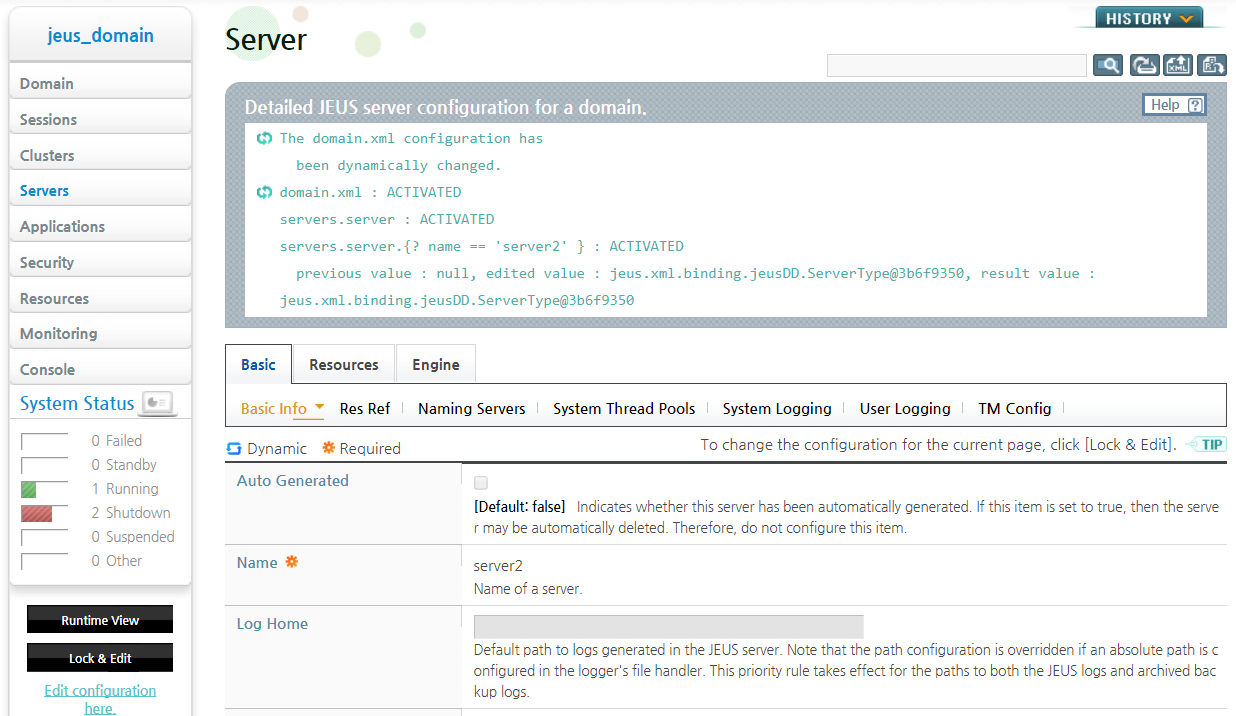The width and height of the screenshot is (1236, 716).
Task: Open the Res Ref sub-tab
Action: click(x=365, y=408)
